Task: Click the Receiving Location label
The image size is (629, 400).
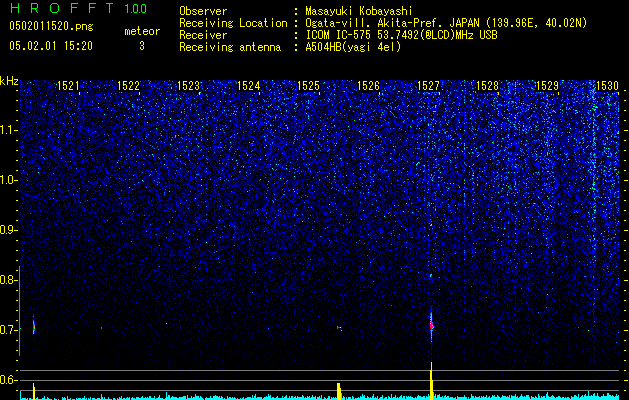Action: [x=233, y=23]
